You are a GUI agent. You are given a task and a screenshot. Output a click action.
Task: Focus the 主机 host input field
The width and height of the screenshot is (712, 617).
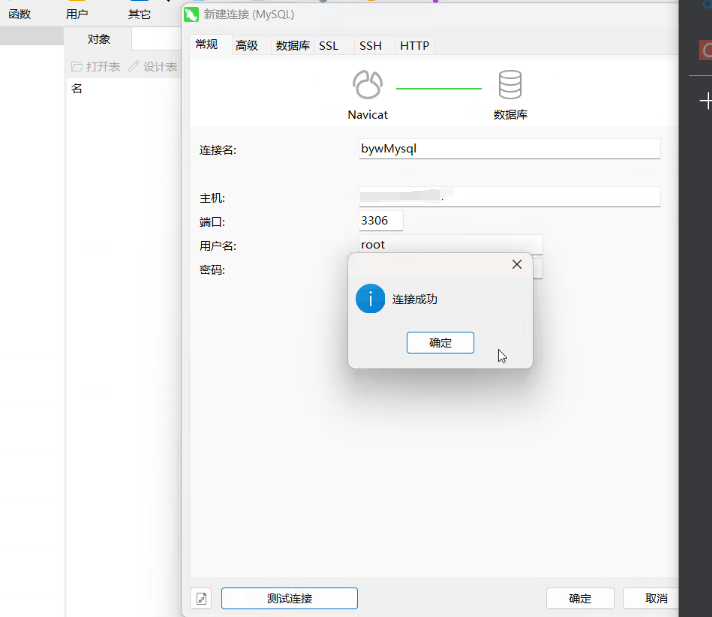509,197
